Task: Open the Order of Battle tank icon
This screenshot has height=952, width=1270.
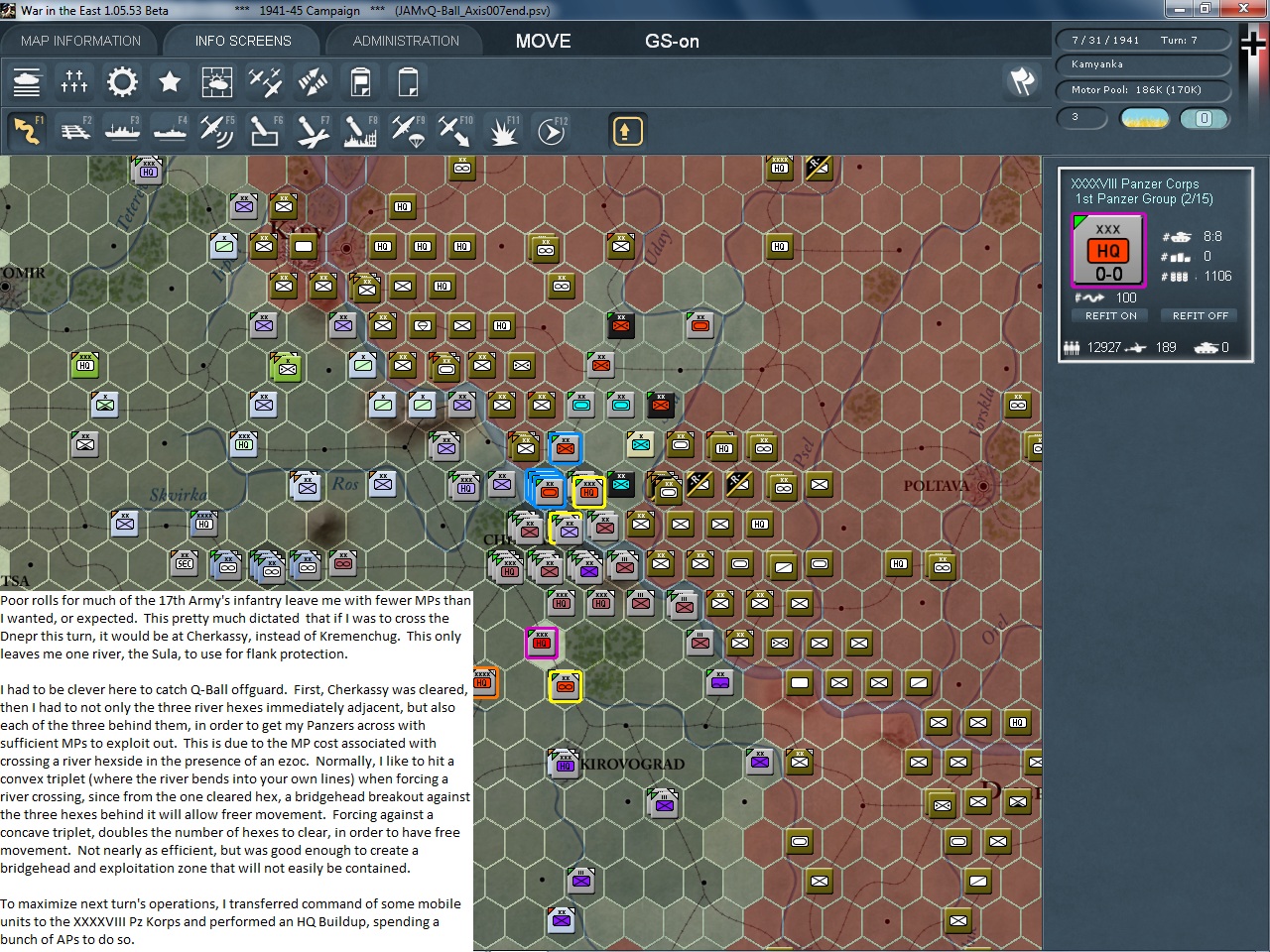Action: pos(27,81)
